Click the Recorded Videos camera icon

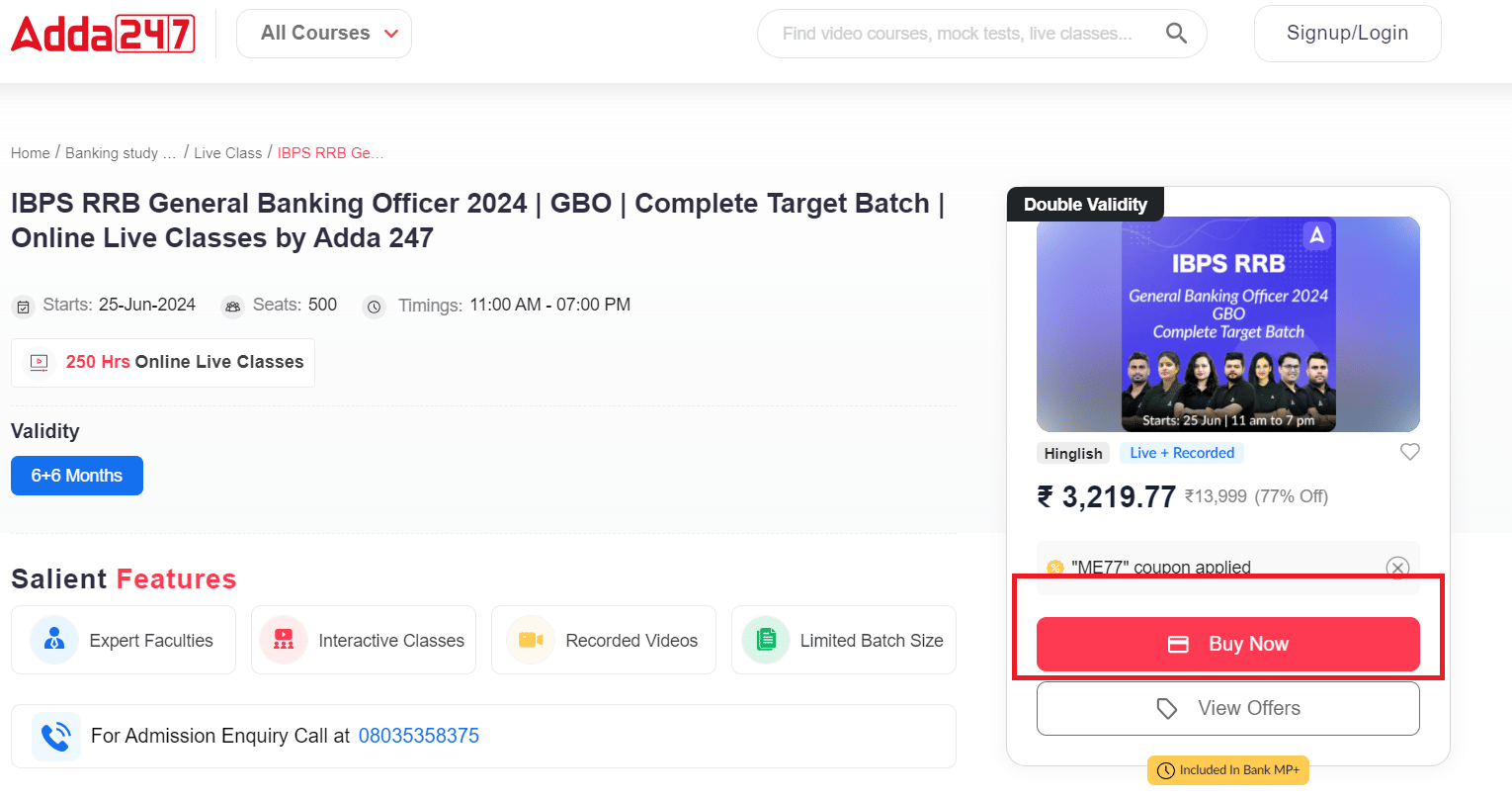[x=531, y=641]
